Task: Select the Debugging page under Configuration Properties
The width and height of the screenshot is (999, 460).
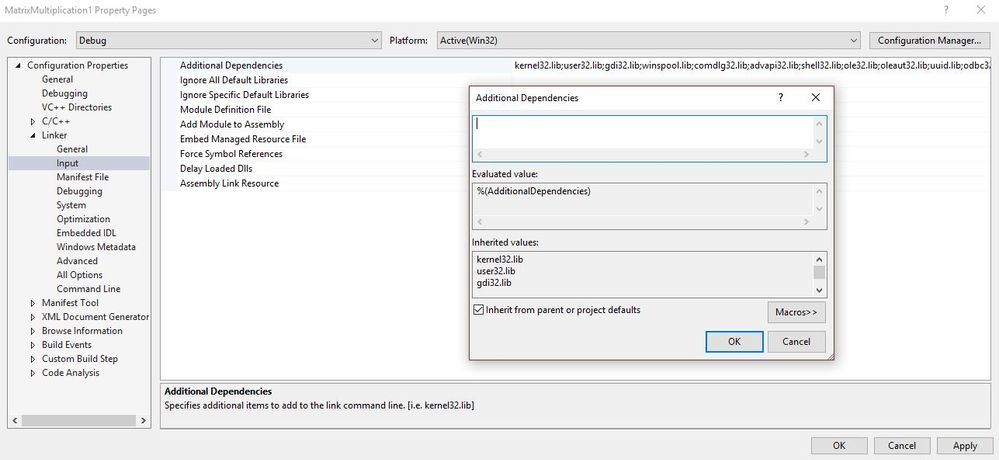Action: pos(64,94)
